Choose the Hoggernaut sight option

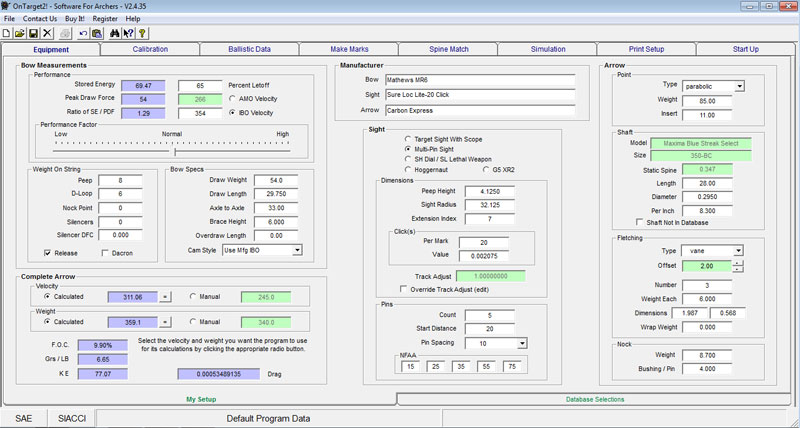click(x=408, y=169)
